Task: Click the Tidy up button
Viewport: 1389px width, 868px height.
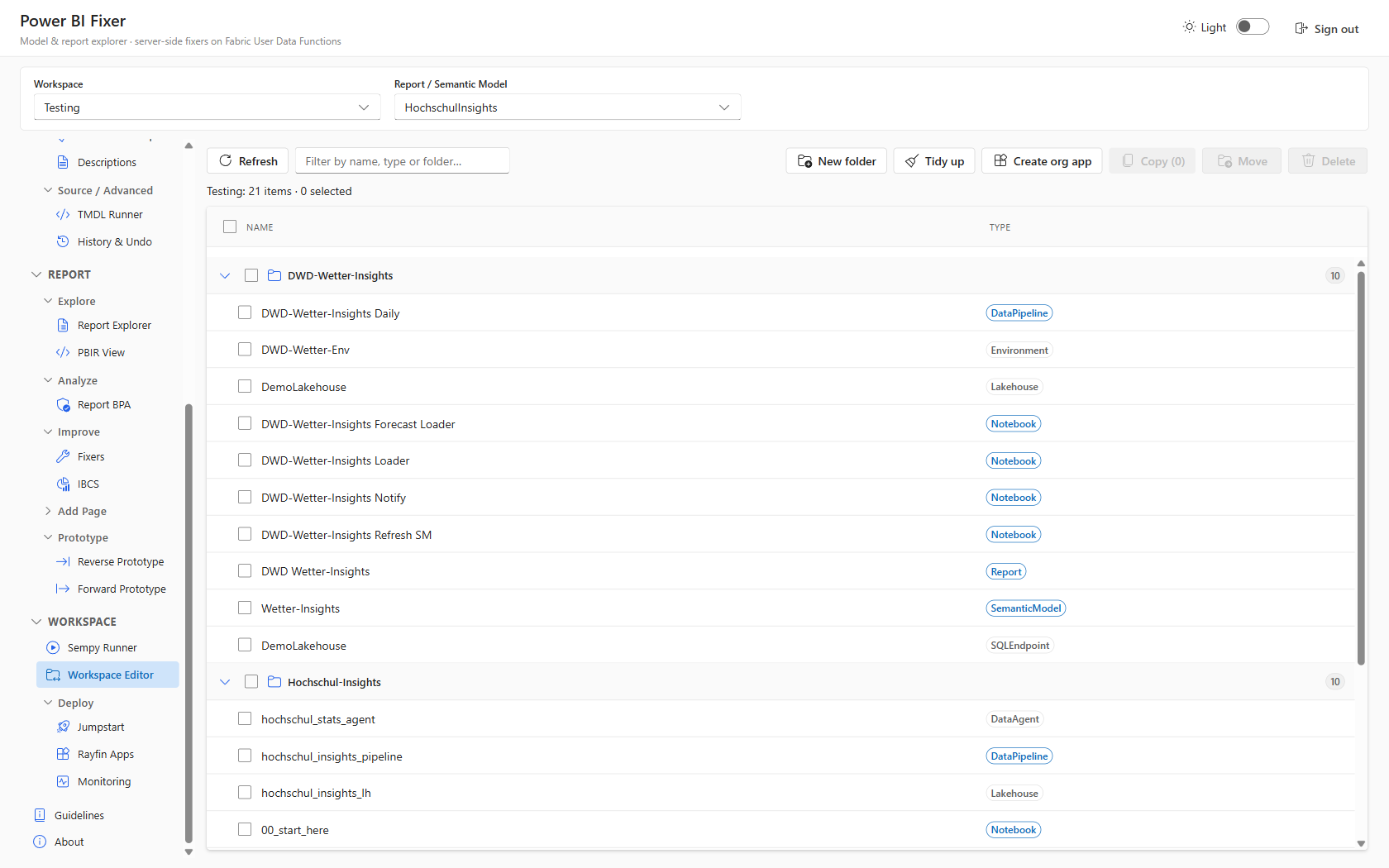Action: point(934,161)
